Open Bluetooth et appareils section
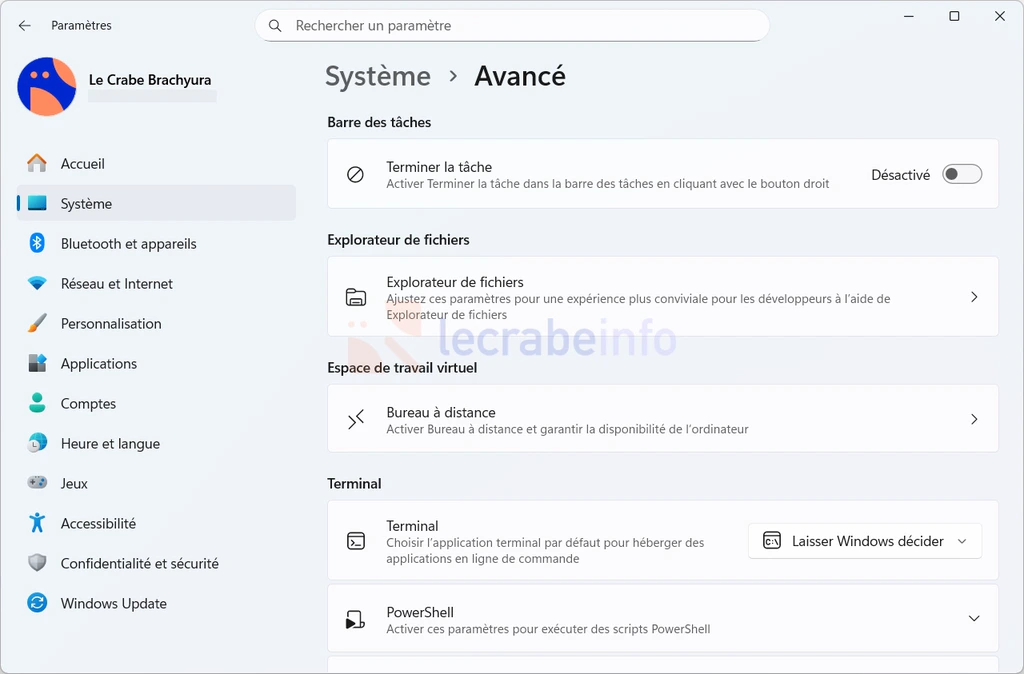 click(156, 243)
